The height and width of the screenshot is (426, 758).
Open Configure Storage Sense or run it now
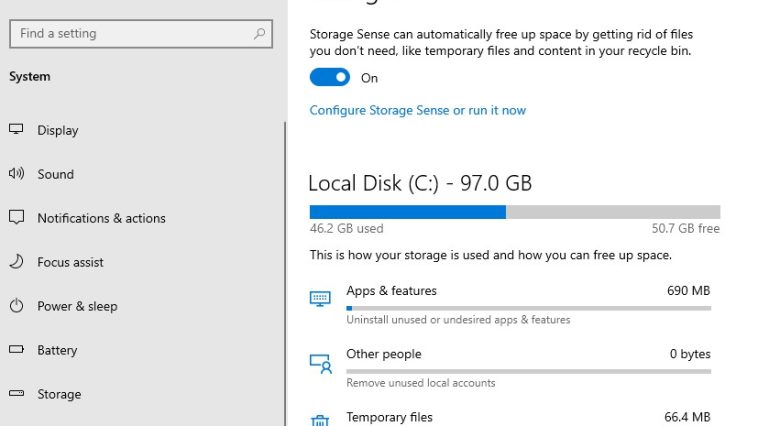pos(417,110)
